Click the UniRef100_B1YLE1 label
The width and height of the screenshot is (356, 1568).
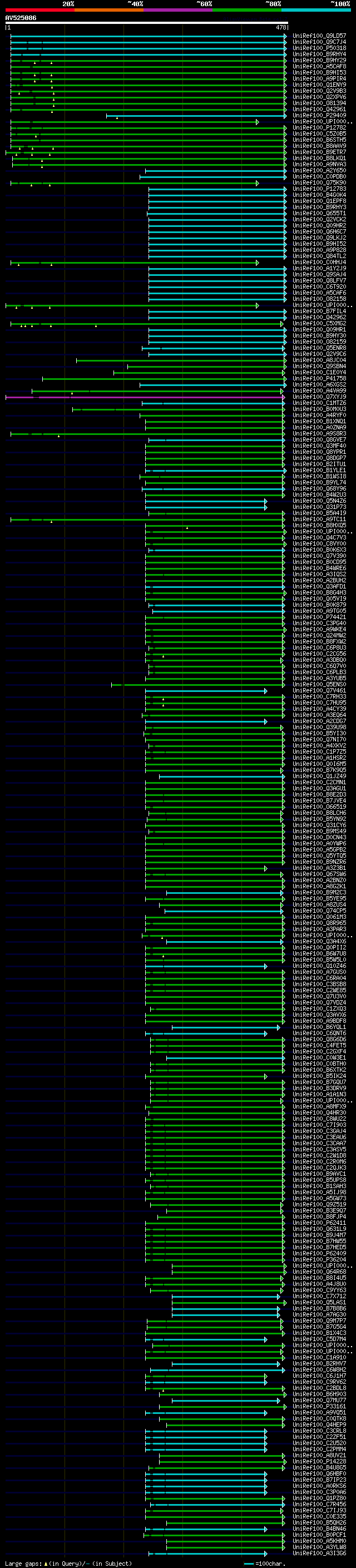pyautogui.click(x=319, y=471)
